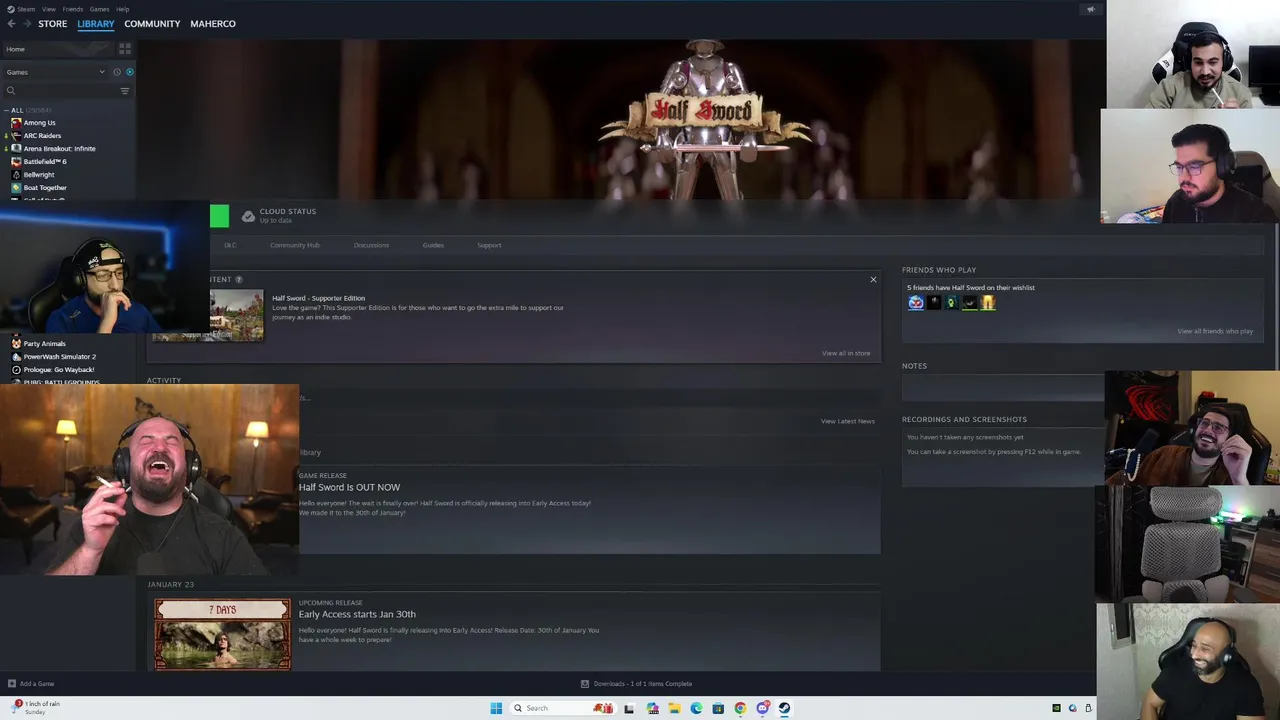Click View Latest News link

tap(848, 421)
